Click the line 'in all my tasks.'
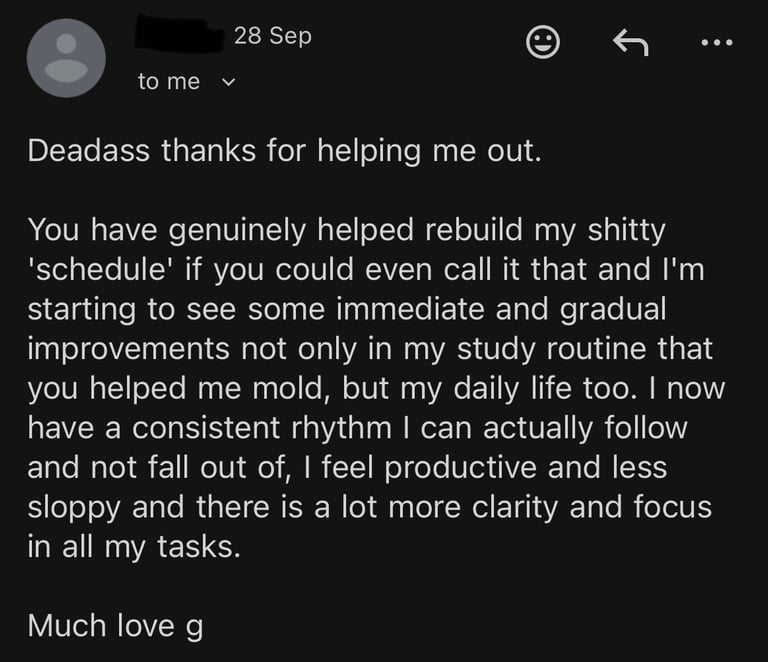The width and height of the screenshot is (768, 662). [x=134, y=547]
